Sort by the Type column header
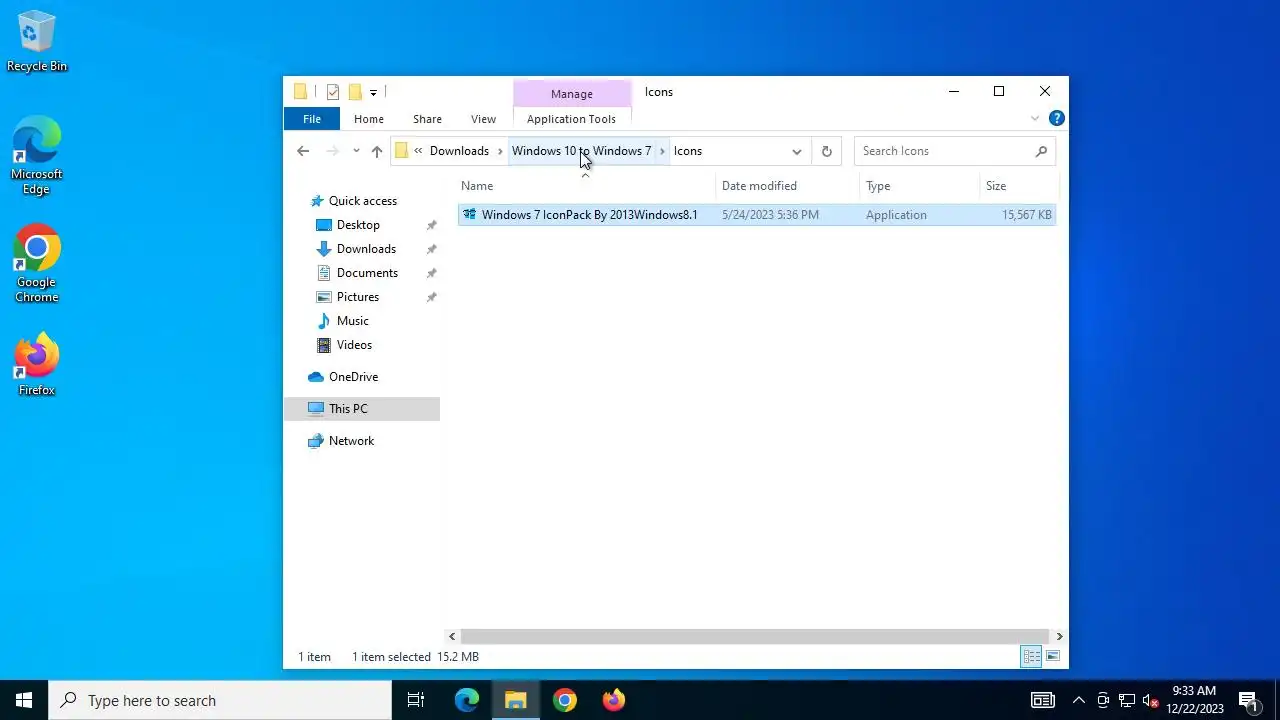 point(920,186)
